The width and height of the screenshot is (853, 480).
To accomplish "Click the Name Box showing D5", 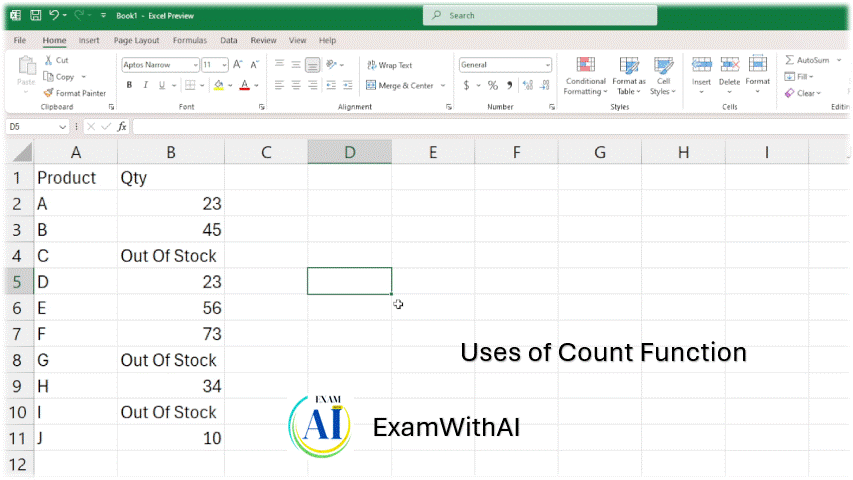I will click(36, 127).
